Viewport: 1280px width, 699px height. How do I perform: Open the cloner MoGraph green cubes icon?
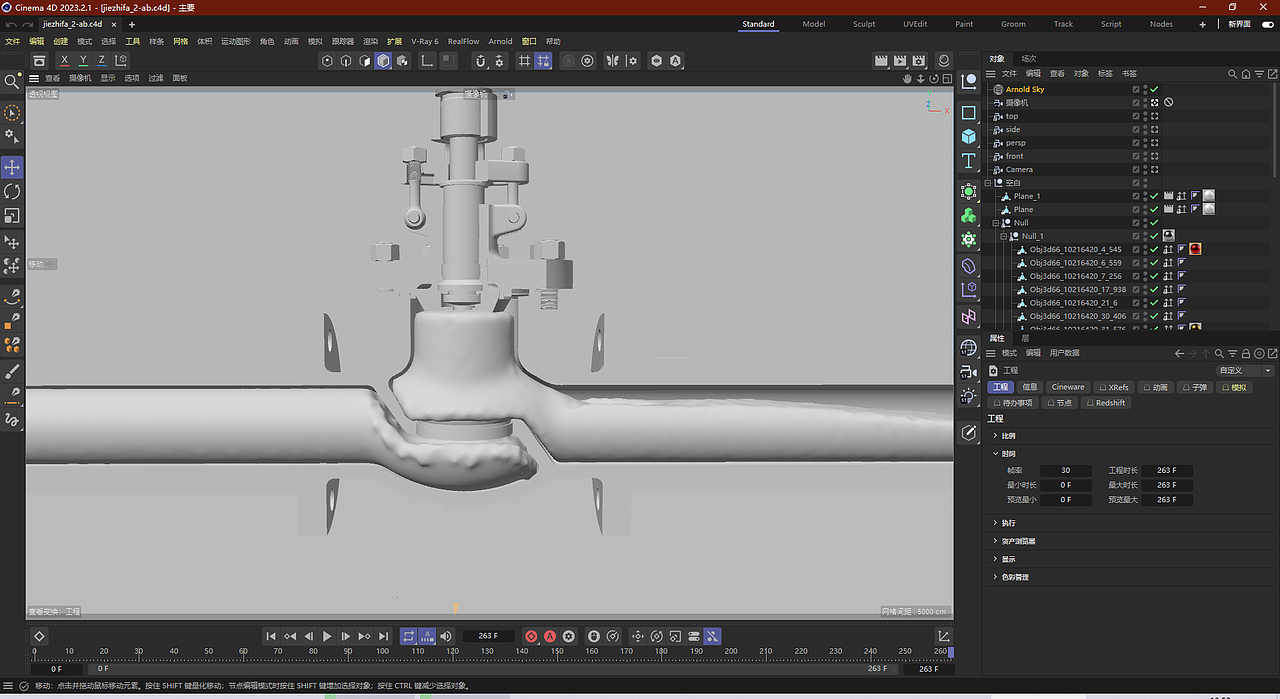pyautogui.click(x=968, y=216)
